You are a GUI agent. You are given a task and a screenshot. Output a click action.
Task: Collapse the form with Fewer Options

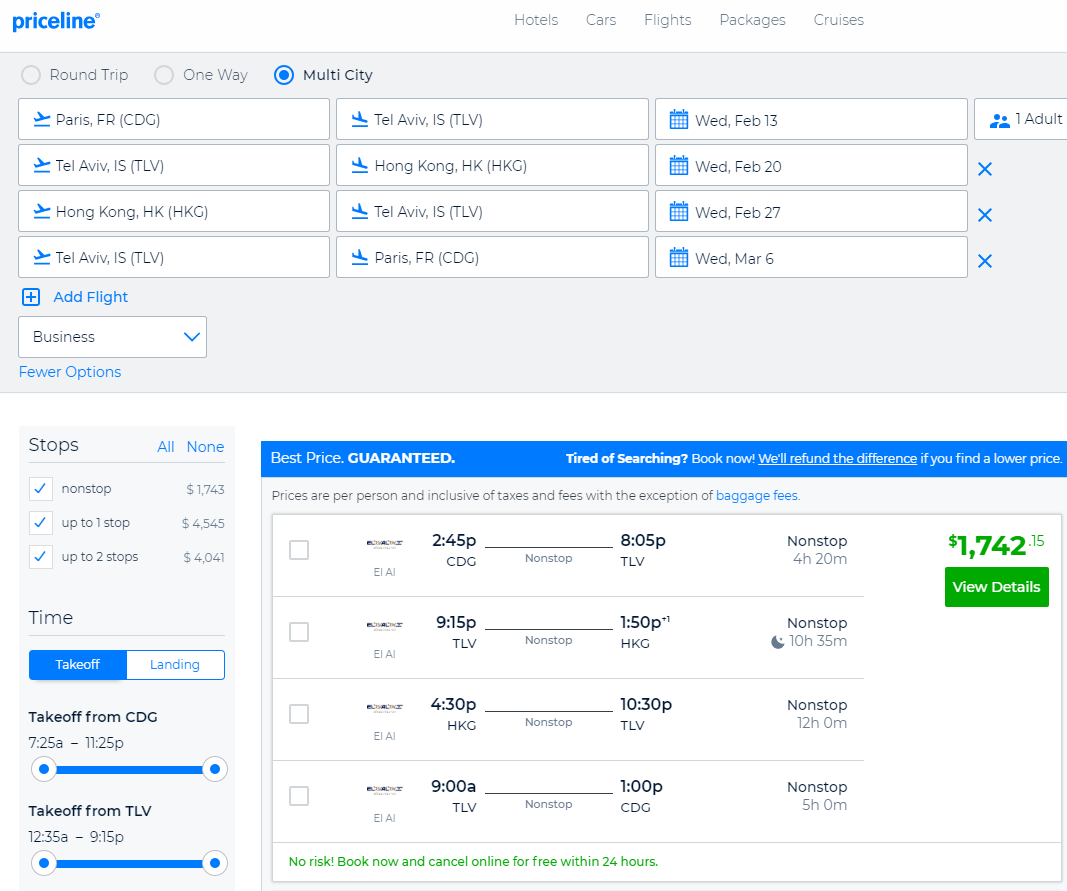click(70, 372)
